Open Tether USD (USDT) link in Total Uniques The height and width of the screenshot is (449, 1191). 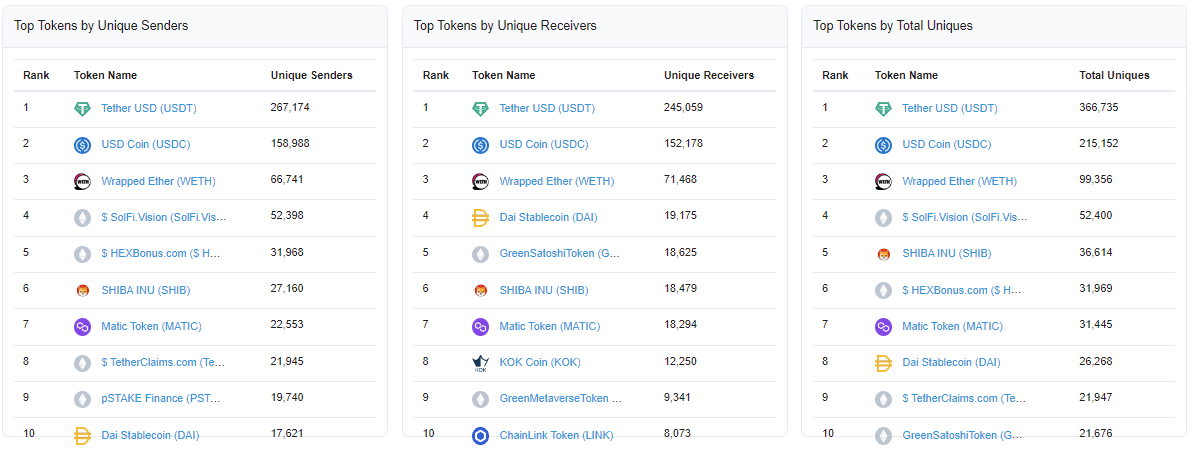tap(950, 109)
